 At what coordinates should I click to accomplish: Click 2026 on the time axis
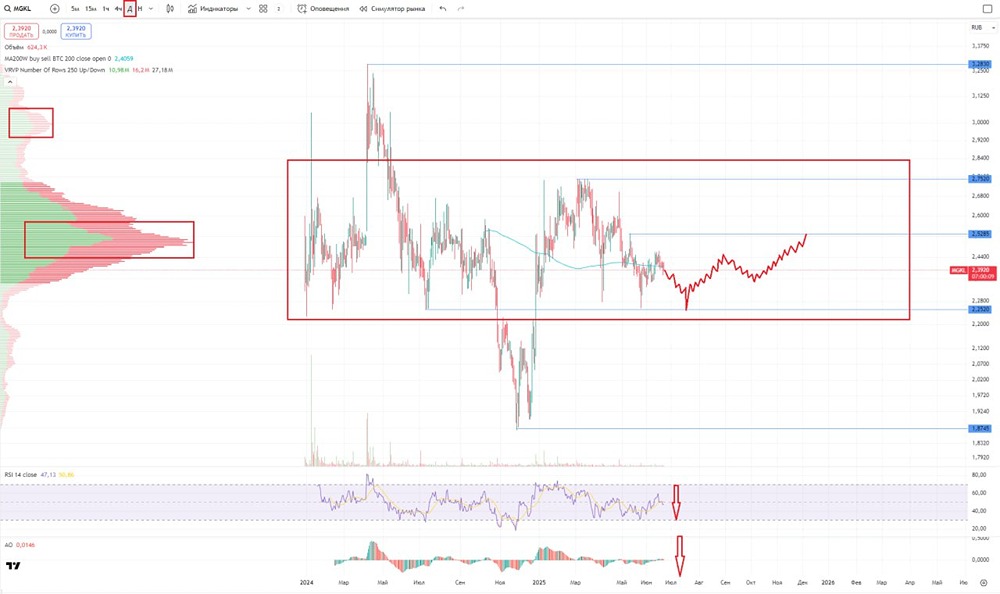tap(828, 583)
